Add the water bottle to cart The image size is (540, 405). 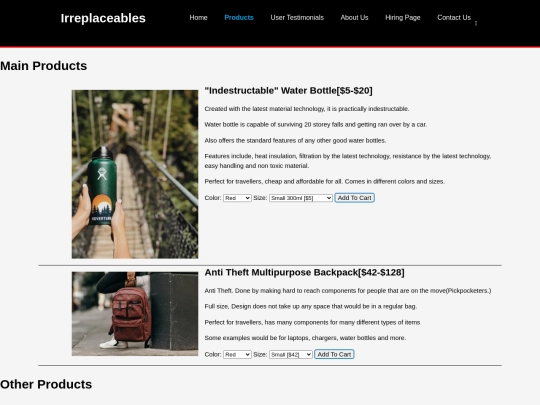coord(354,198)
